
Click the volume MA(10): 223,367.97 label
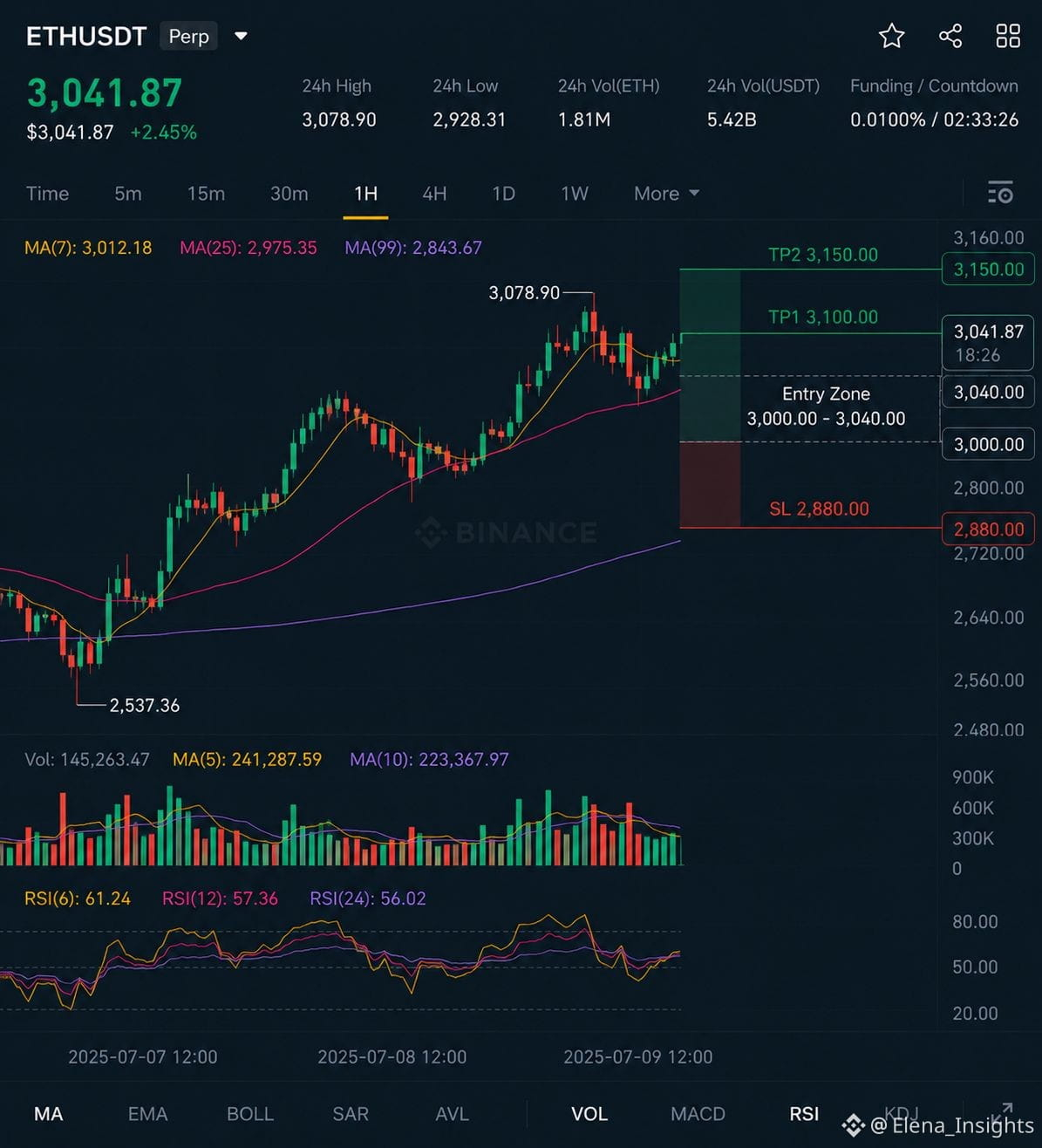click(x=429, y=760)
